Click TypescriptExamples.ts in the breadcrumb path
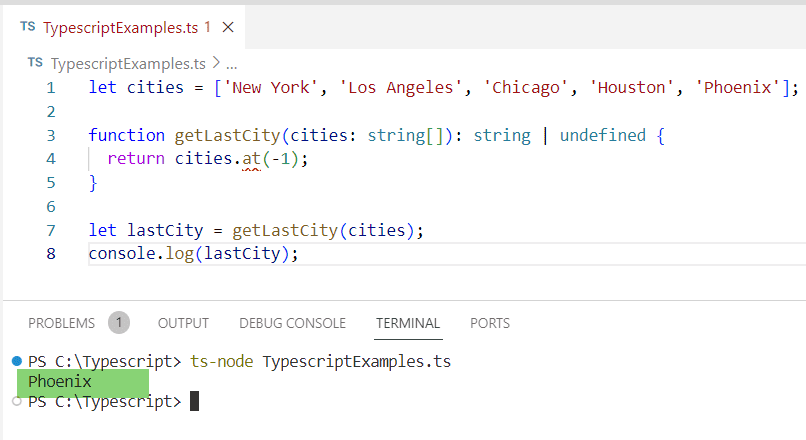Image resolution: width=806 pixels, height=440 pixels. coord(128,64)
